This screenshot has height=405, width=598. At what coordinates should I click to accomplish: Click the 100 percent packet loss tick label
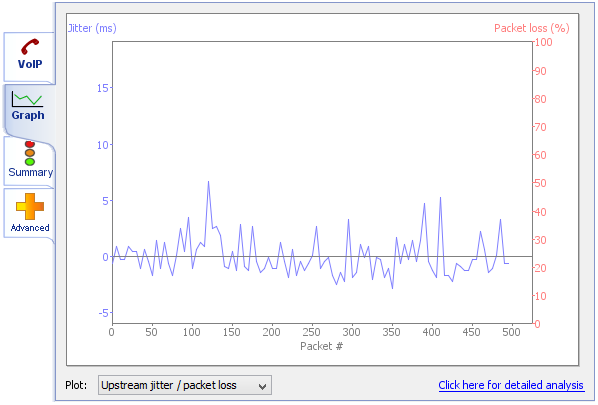pos(543,42)
